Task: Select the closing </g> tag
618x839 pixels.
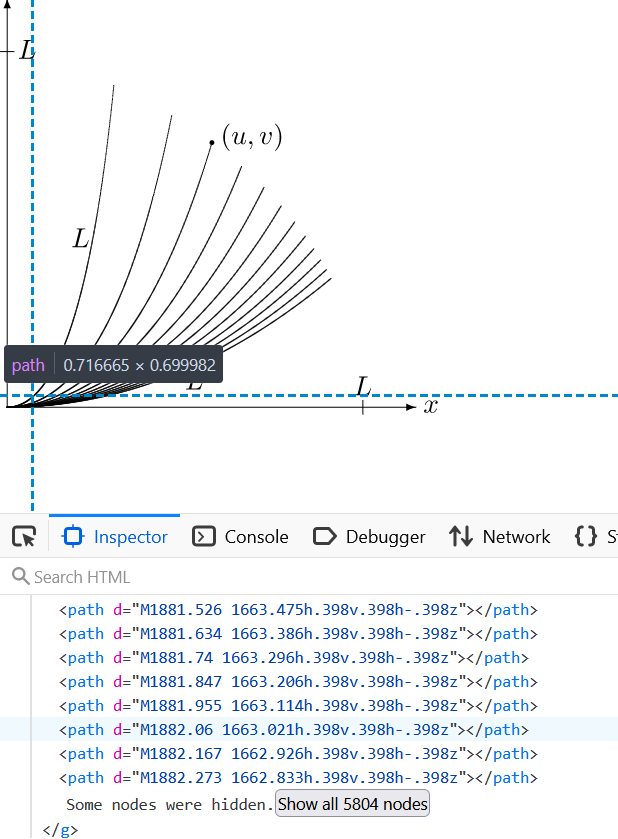Action: (x=60, y=830)
